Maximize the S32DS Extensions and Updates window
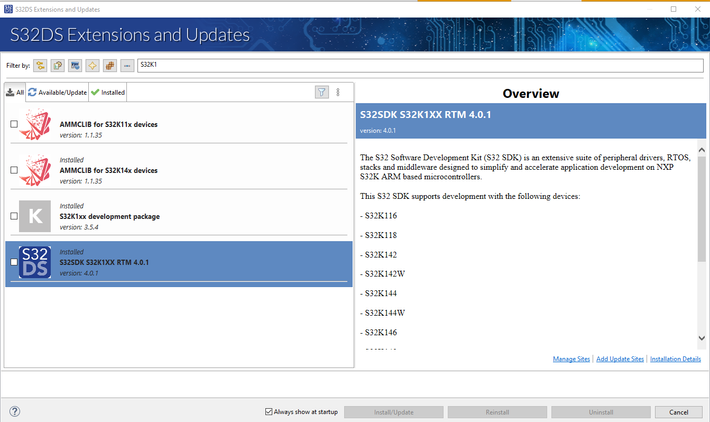The width and height of the screenshot is (710, 422). 673,9
